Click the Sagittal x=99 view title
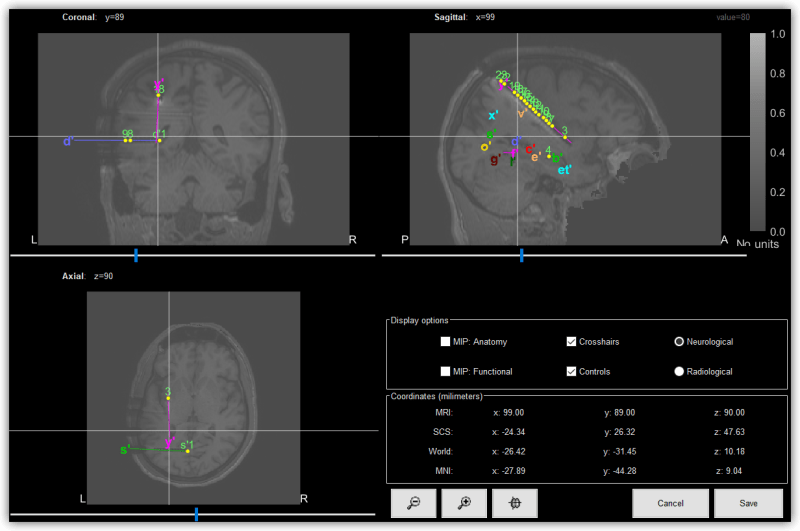This screenshot has width=800, height=531. point(464,17)
